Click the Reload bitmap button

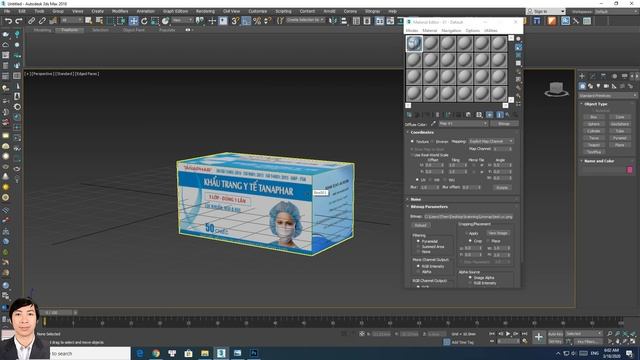coord(420,225)
